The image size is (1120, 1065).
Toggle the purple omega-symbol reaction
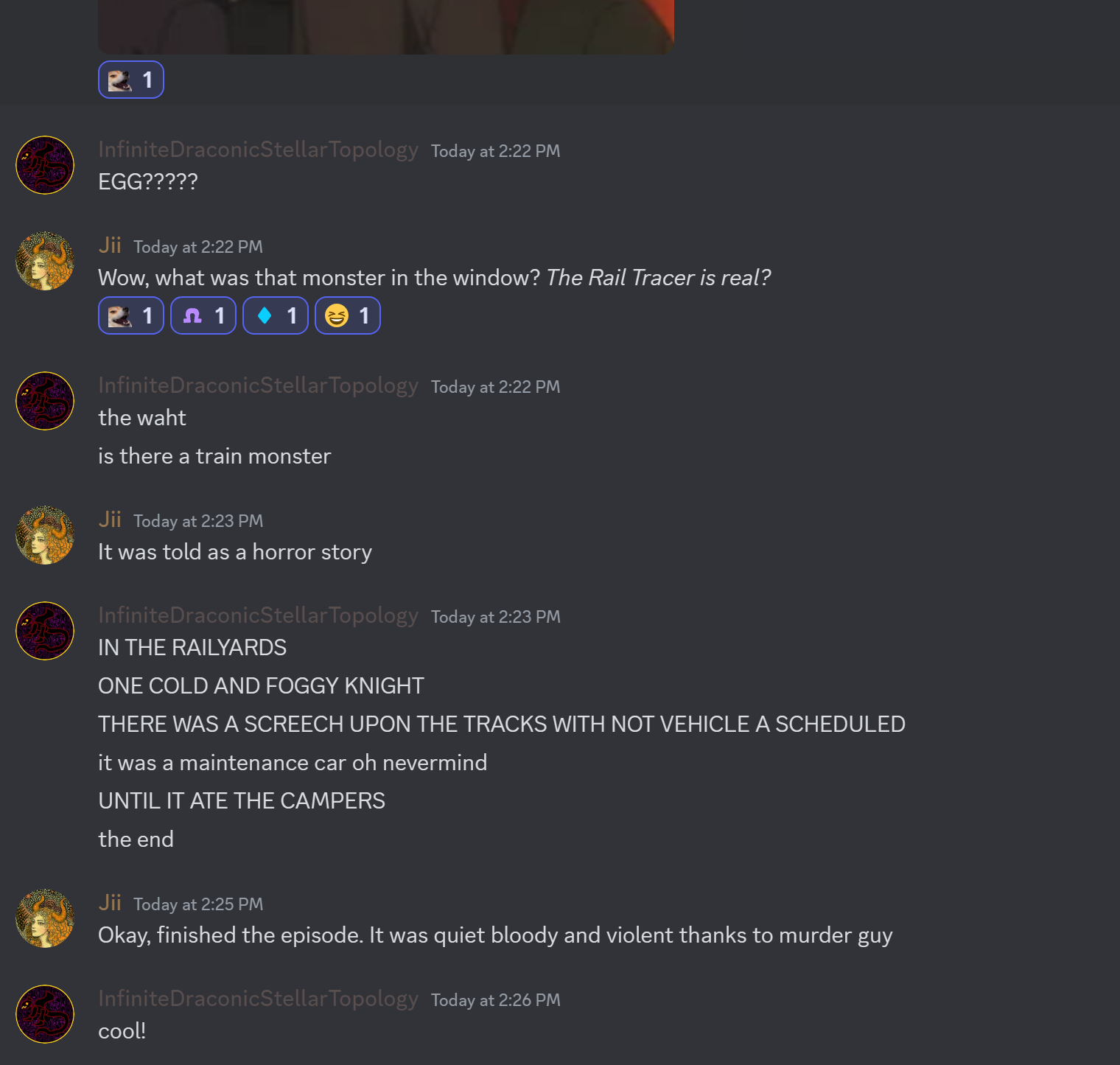(x=203, y=315)
